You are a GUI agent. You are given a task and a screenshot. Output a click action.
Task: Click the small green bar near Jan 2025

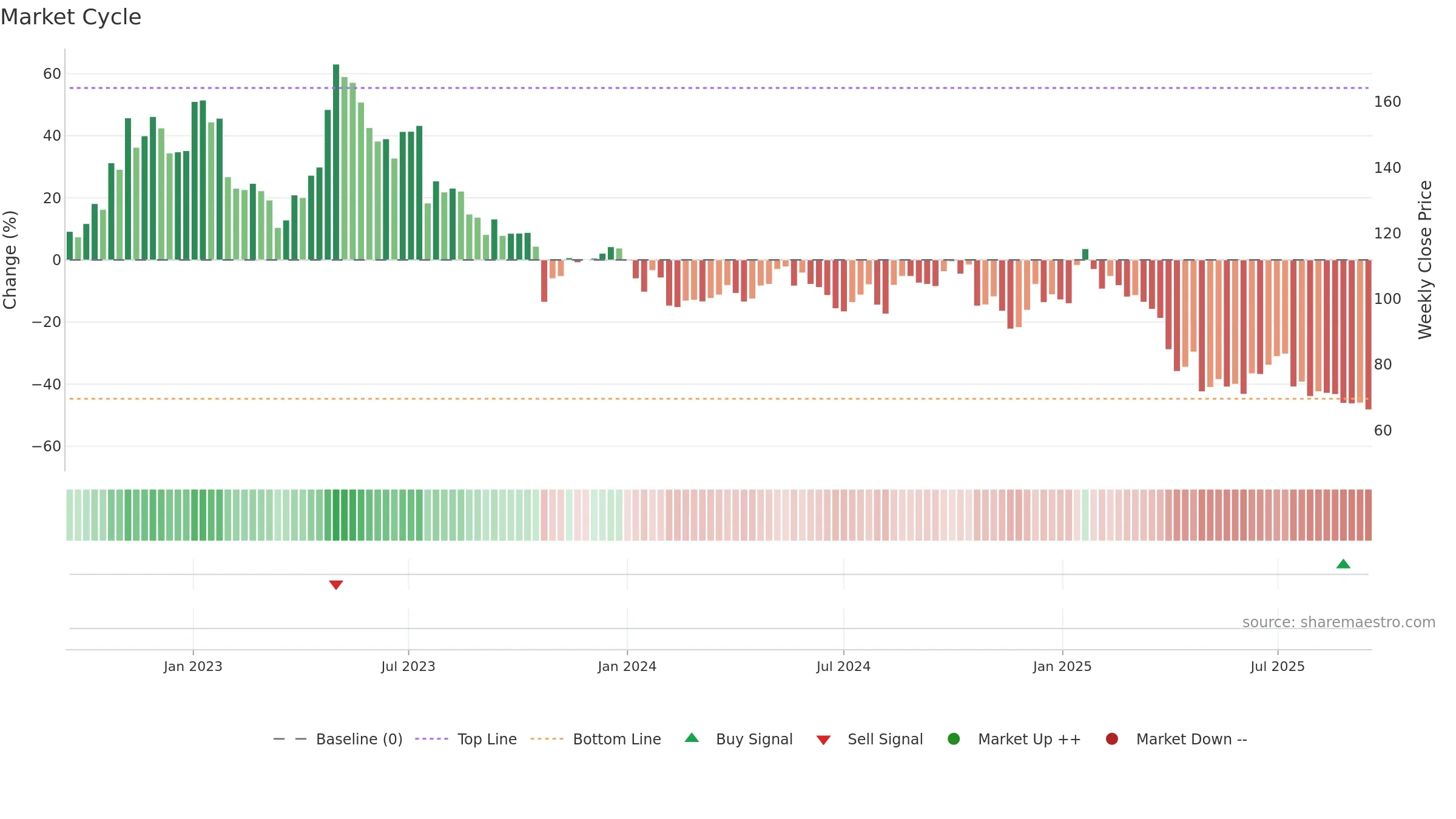[1085, 255]
